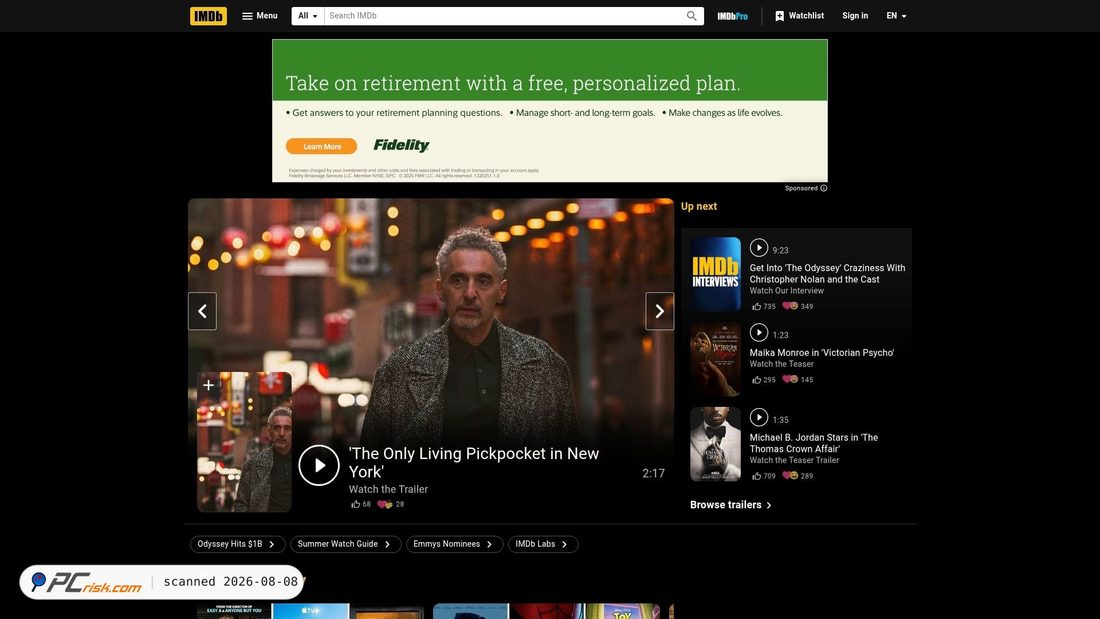Open IMDb Interviews thumbnail
The image size is (1100, 619).
pyautogui.click(x=715, y=274)
